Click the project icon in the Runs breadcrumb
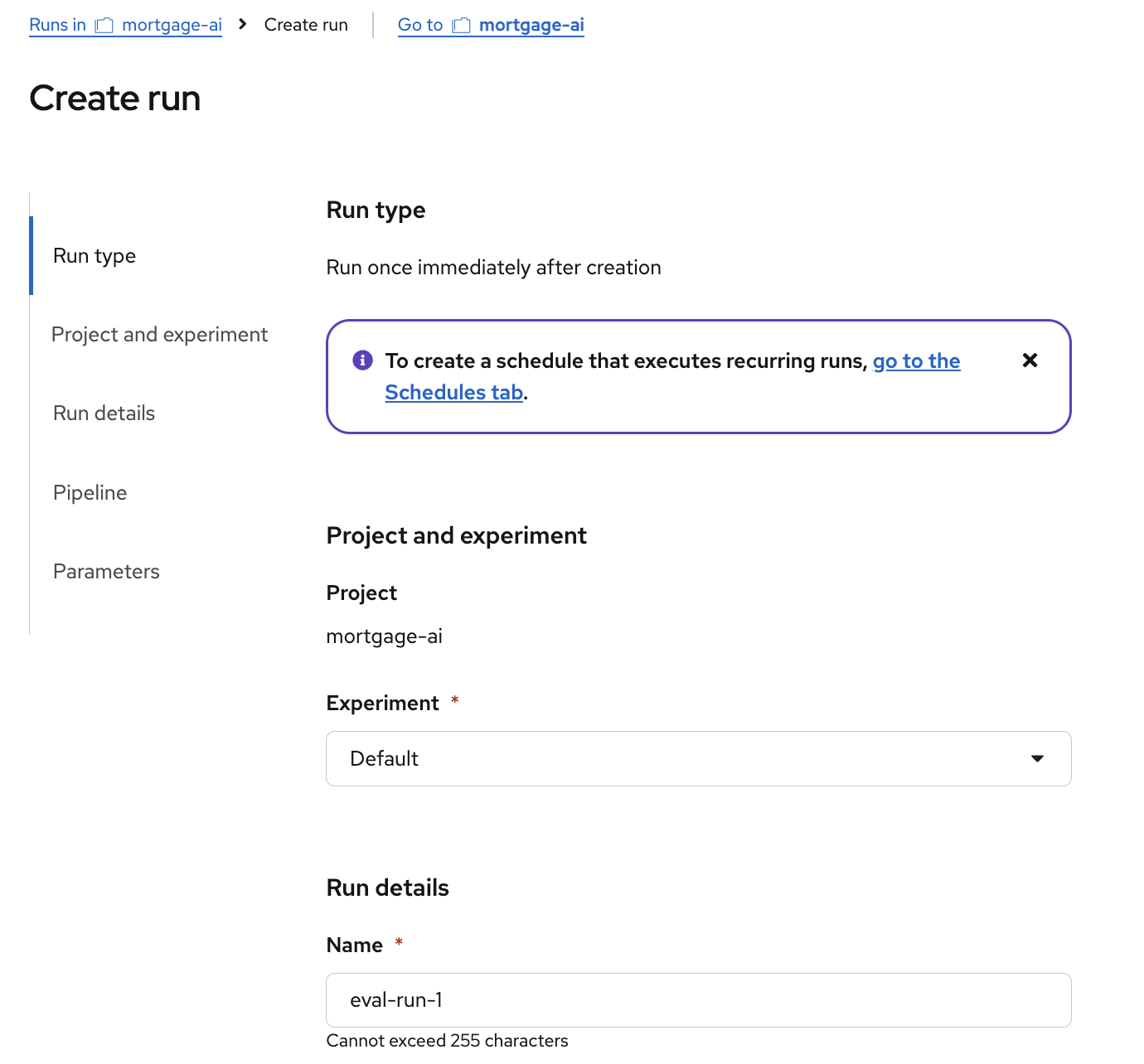This screenshot has height=1064, width=1144. click(x=104, y=26)
